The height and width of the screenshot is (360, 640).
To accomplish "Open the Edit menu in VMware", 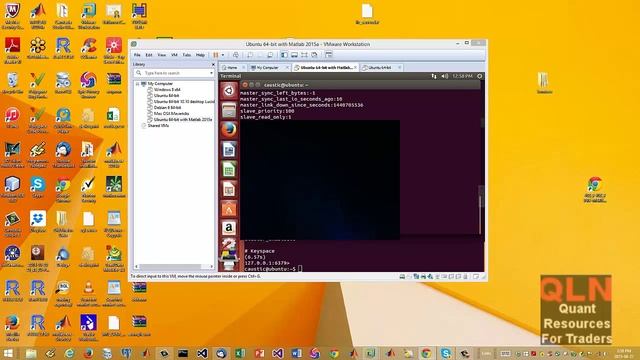I will pos(149,55).
